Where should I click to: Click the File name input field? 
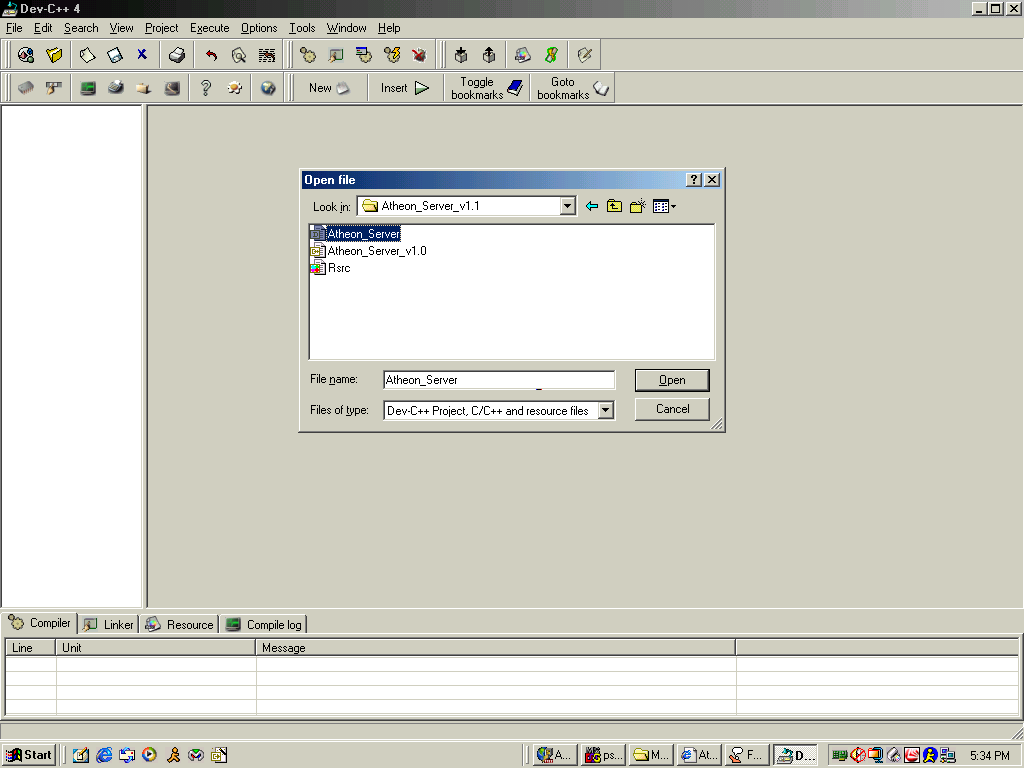coord(498,380)
